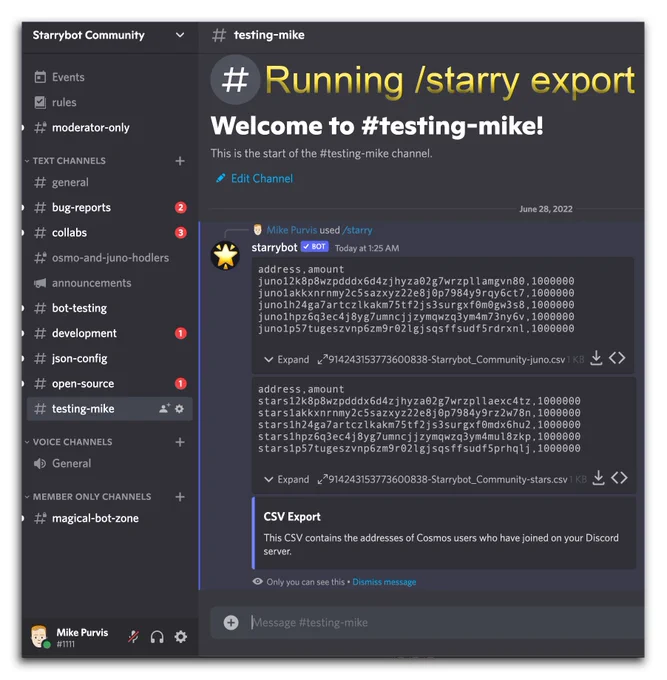Screen dimensions: 667x680
Task: Open the collabs channel
Action: click(61, 232)
